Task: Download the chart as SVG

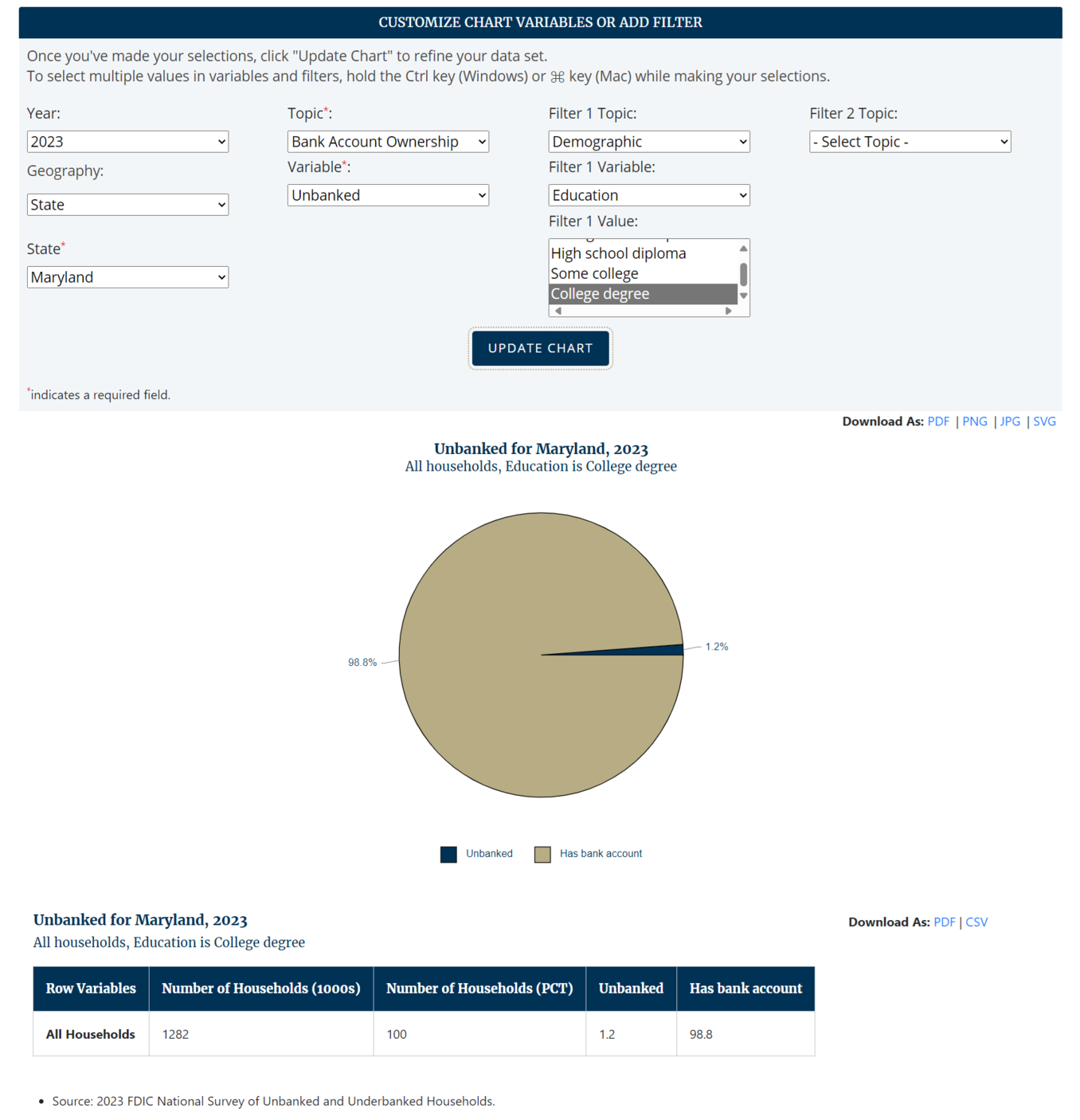Action: point(1044,421)
